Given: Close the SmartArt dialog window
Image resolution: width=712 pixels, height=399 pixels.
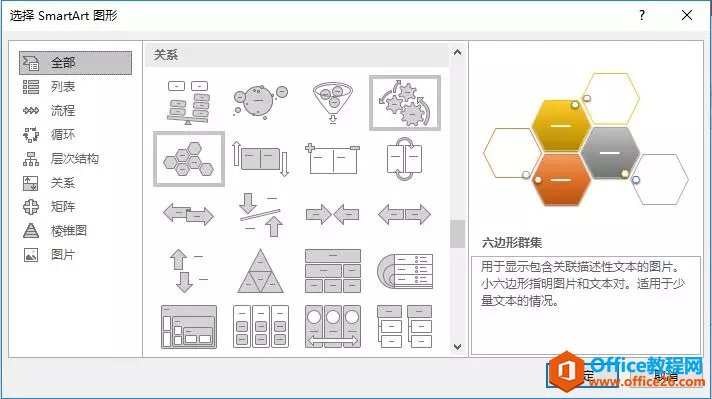Looking at the screenshot, I should pos(687,15).
